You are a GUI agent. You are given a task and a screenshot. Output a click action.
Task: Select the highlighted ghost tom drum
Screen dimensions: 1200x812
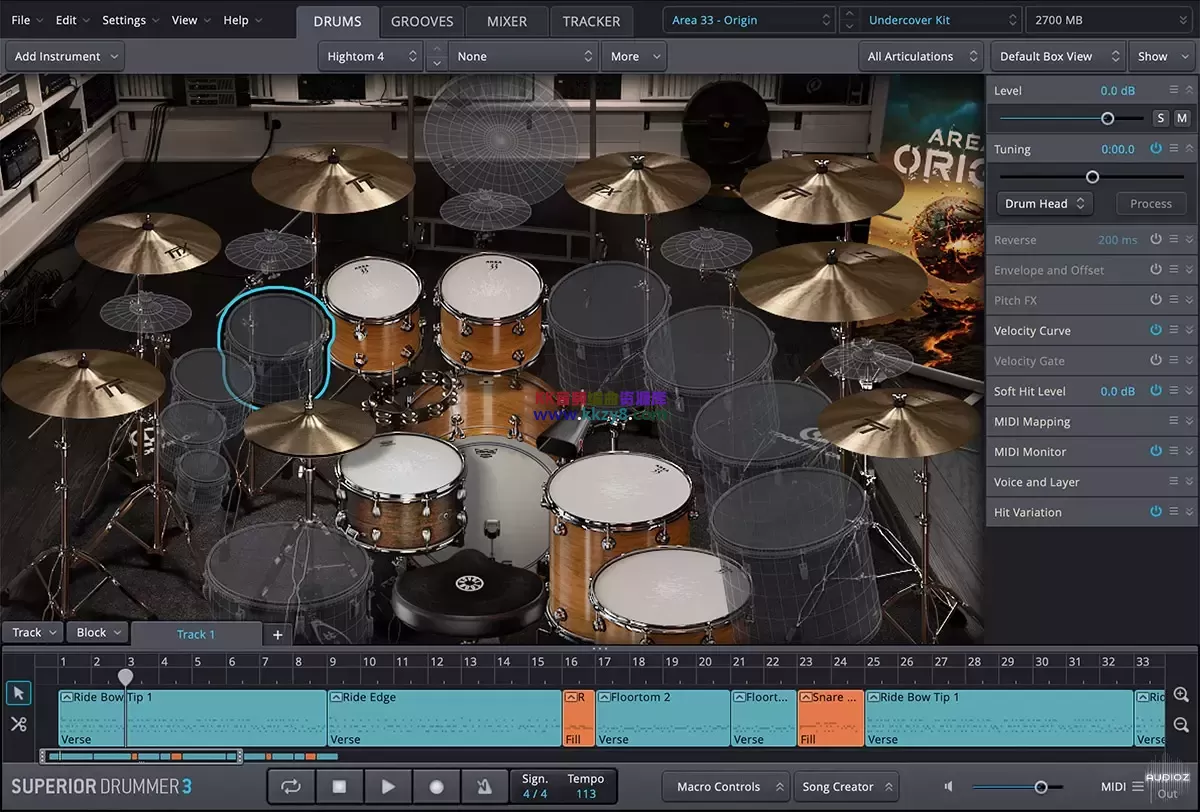pos(276,347)
